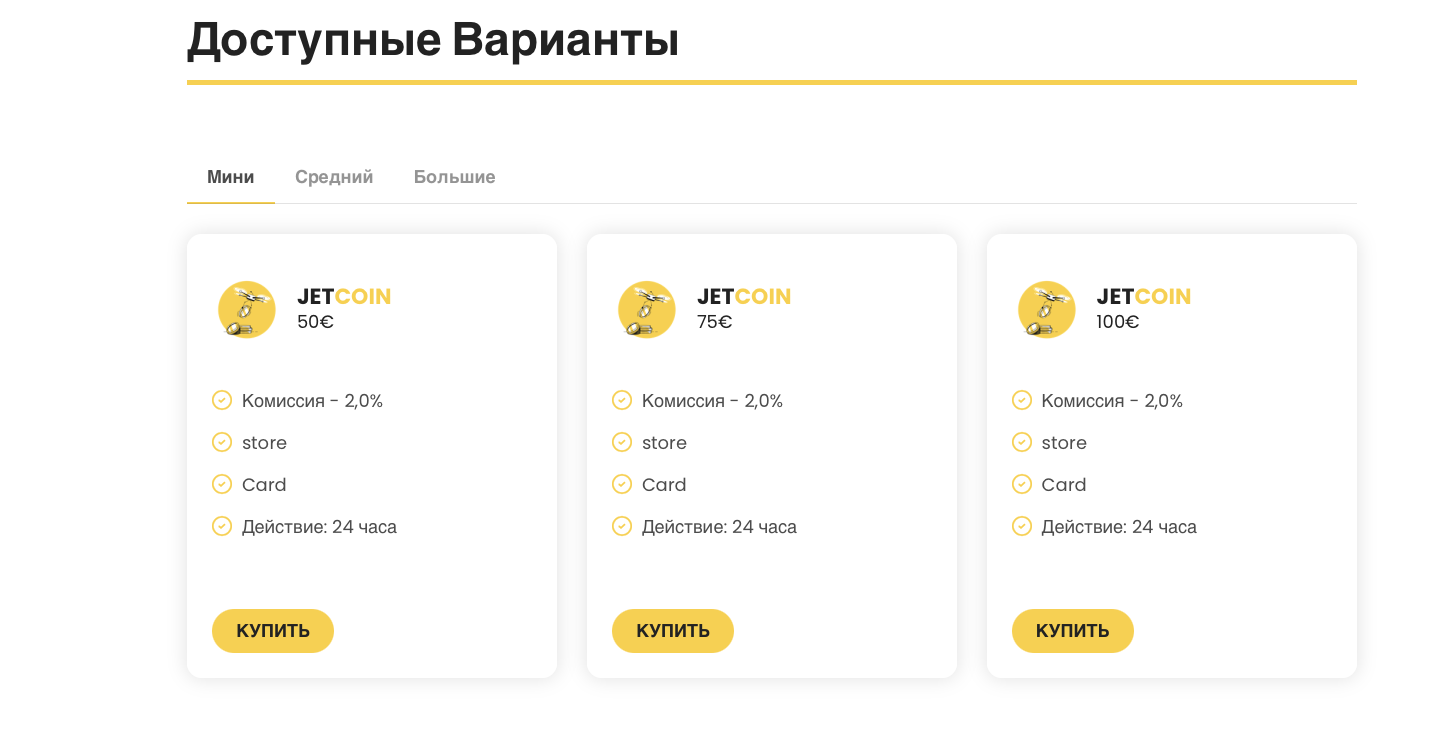Image resolution: width=1452 pixels, height=738 pixels.
Task: Click Комиссия - 2,0% on the 100€ card
Action: 1112,401
